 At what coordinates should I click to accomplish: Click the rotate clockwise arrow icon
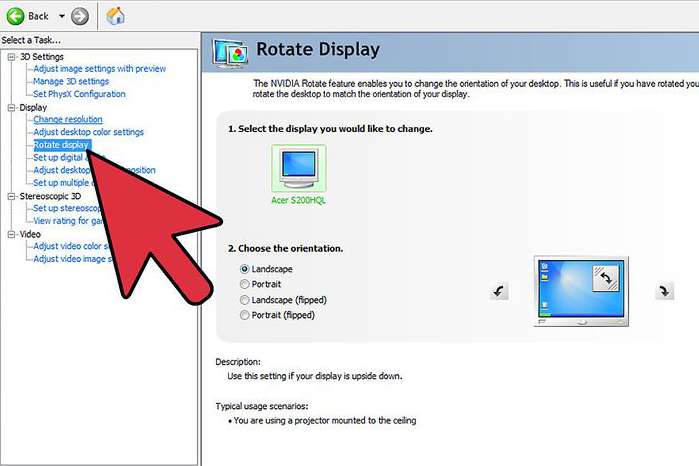coord(664,291)
